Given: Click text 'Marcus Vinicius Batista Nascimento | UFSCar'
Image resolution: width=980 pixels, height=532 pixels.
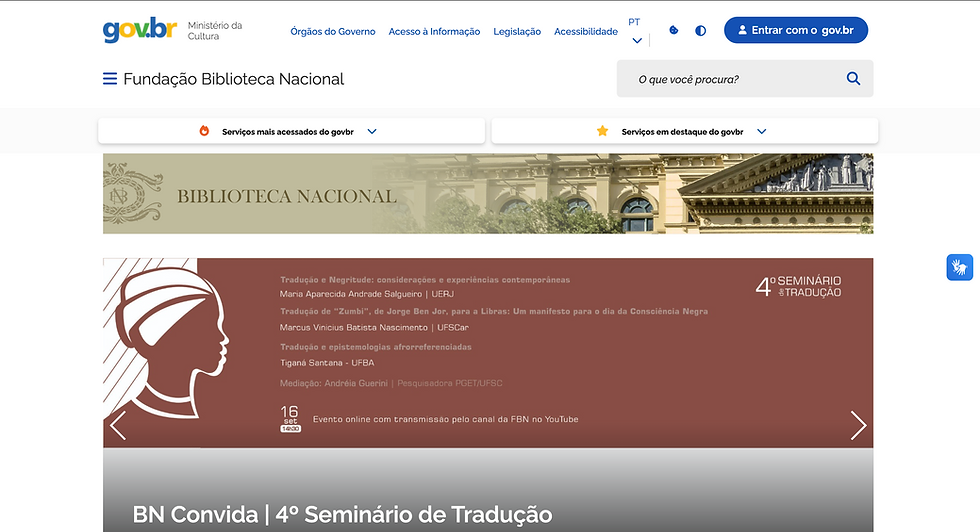Looking at the screenshot, I should (374, 327).
